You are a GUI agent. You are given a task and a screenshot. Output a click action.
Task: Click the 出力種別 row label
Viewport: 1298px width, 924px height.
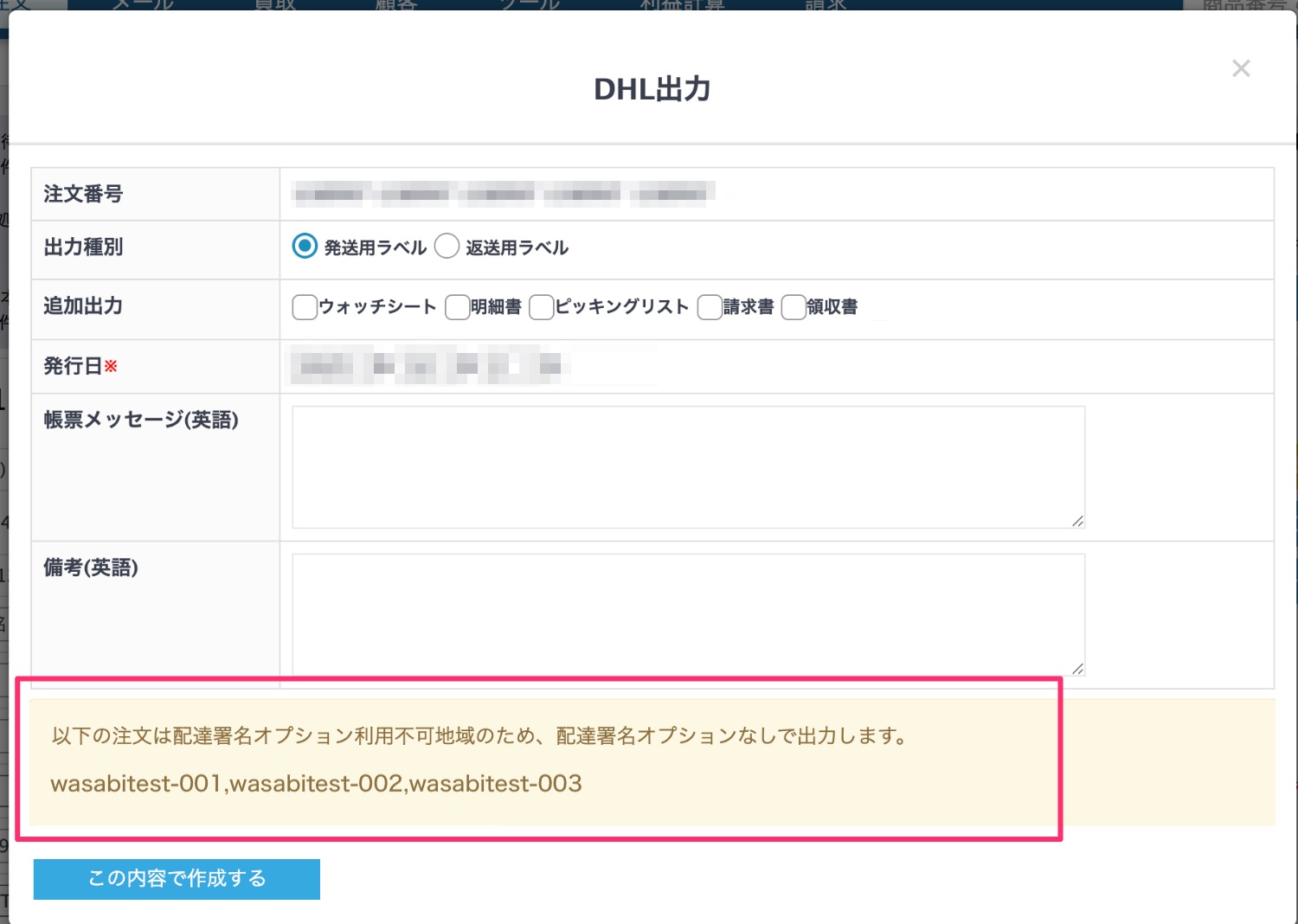pos(83,247)
